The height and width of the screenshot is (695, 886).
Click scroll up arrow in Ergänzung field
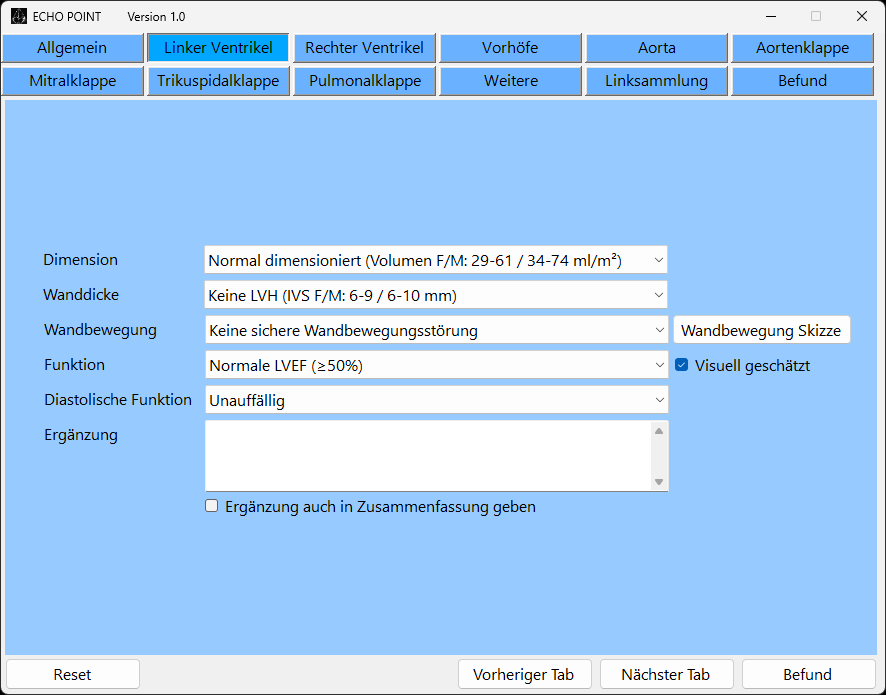tap(658, 431)
